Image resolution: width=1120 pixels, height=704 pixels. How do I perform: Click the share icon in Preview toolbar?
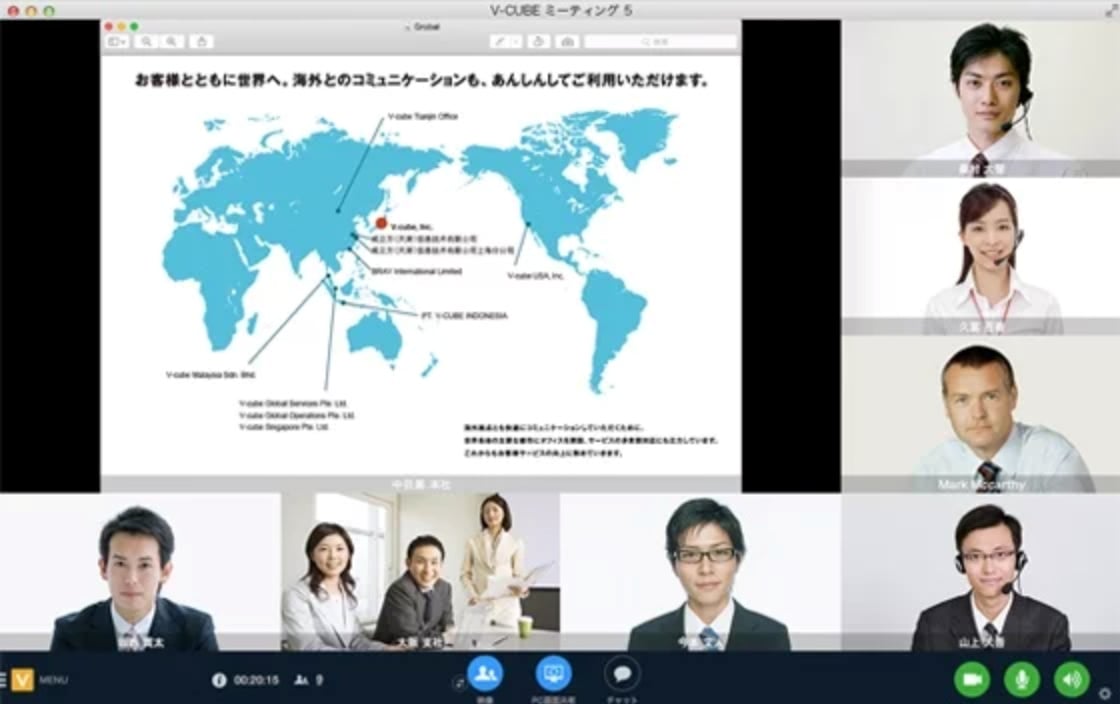(201, 42)
